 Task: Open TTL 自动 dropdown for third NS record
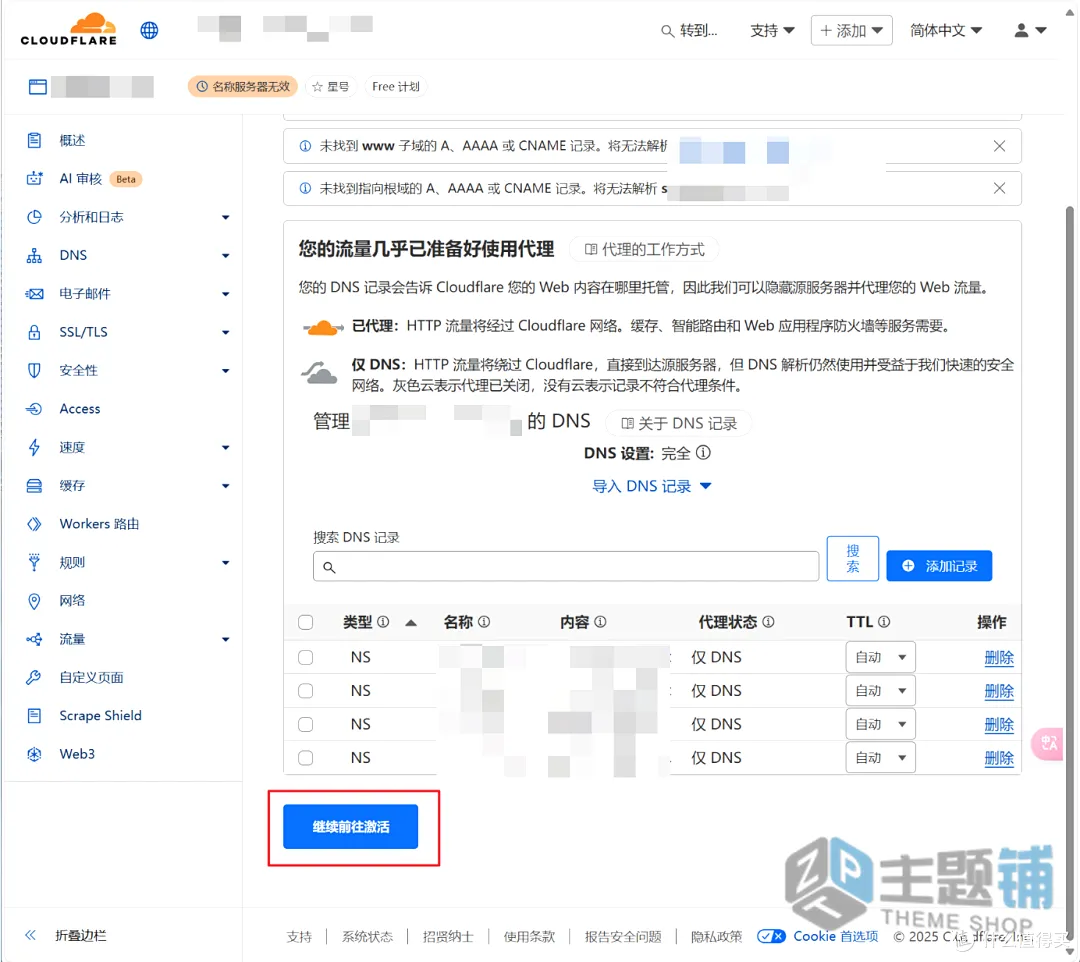pyautogui.click(x=880, y=724)
